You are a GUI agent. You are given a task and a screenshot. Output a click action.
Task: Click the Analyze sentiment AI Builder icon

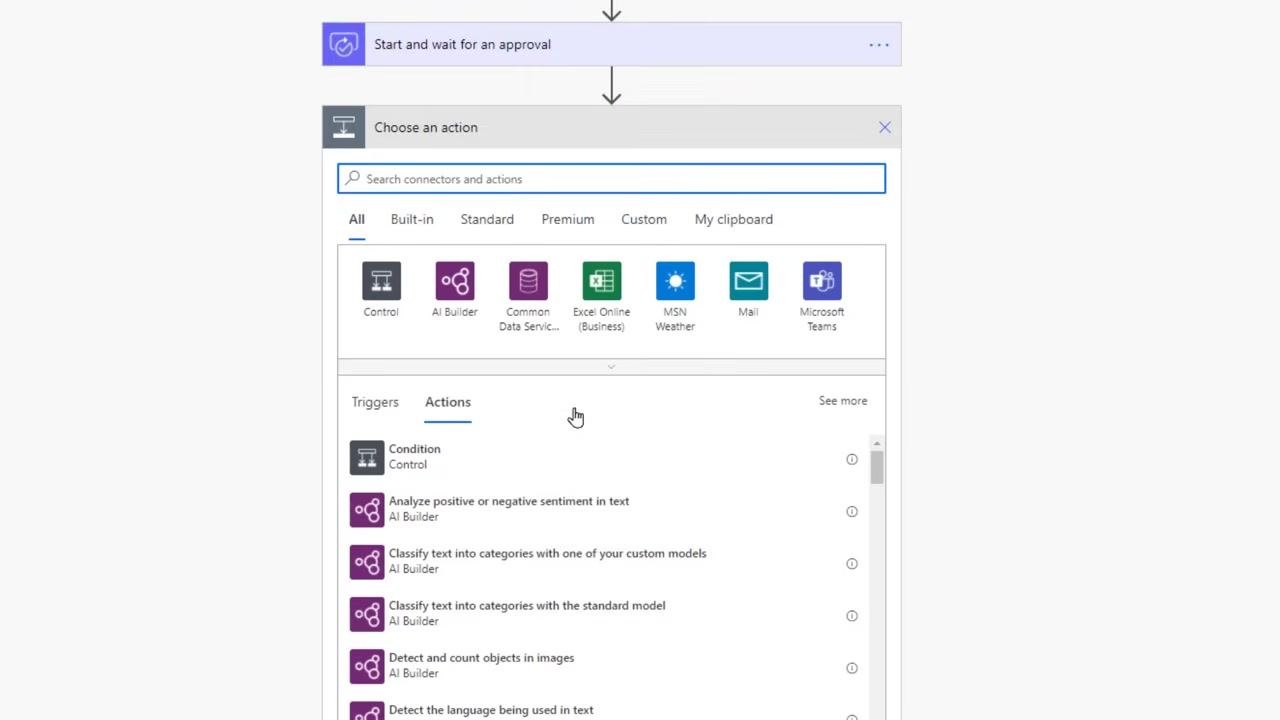pos(367,510)
